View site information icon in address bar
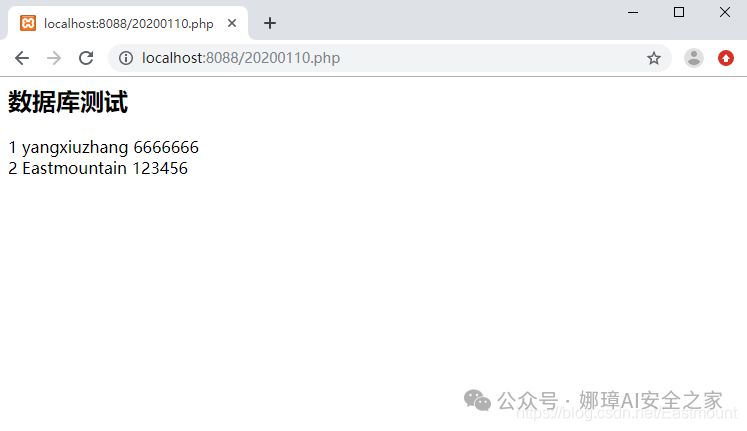Image resolution: width=747 pixels, height=431 pixels. tap(126, 58)
